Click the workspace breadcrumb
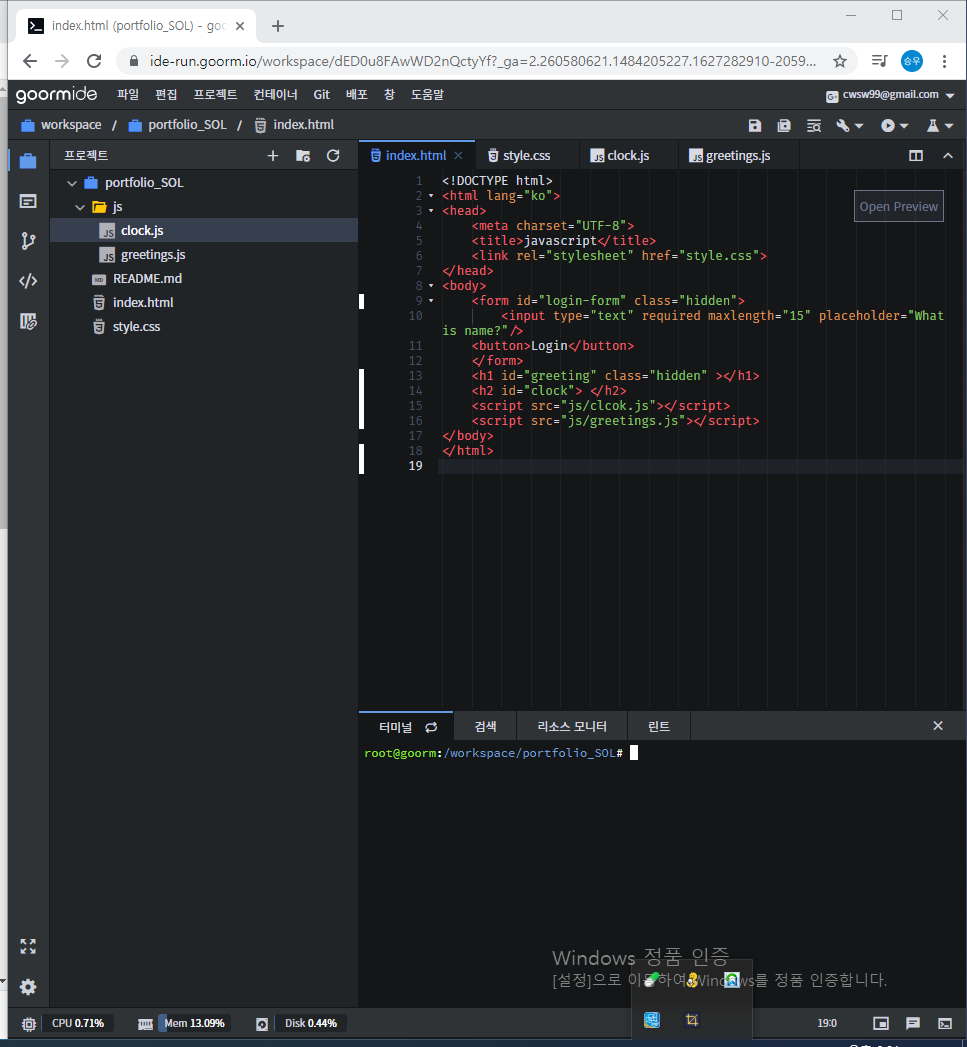The width and height of the screenshot is (967, 1047). pos(61,125)
